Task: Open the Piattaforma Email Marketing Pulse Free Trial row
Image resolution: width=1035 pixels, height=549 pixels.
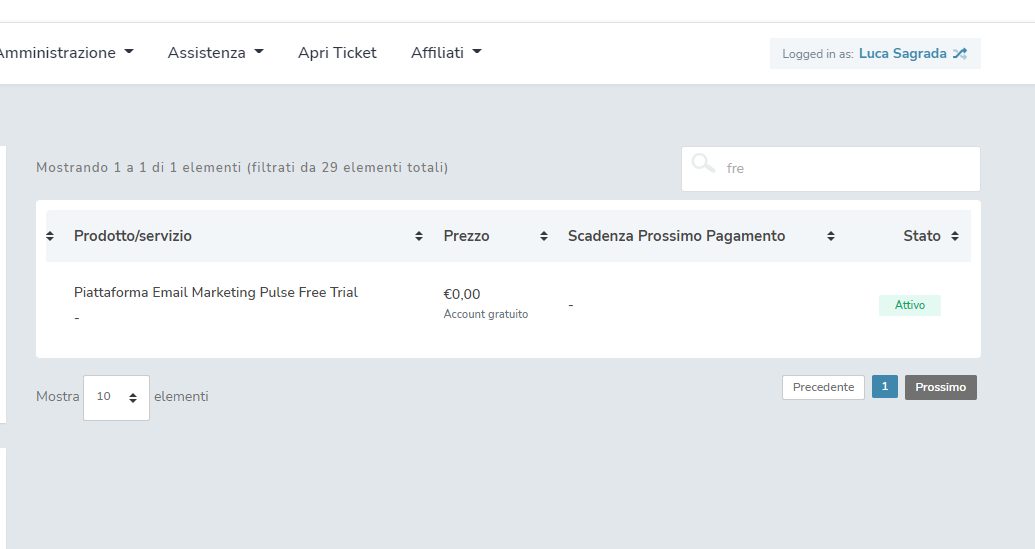Action: tap(508, 305)
